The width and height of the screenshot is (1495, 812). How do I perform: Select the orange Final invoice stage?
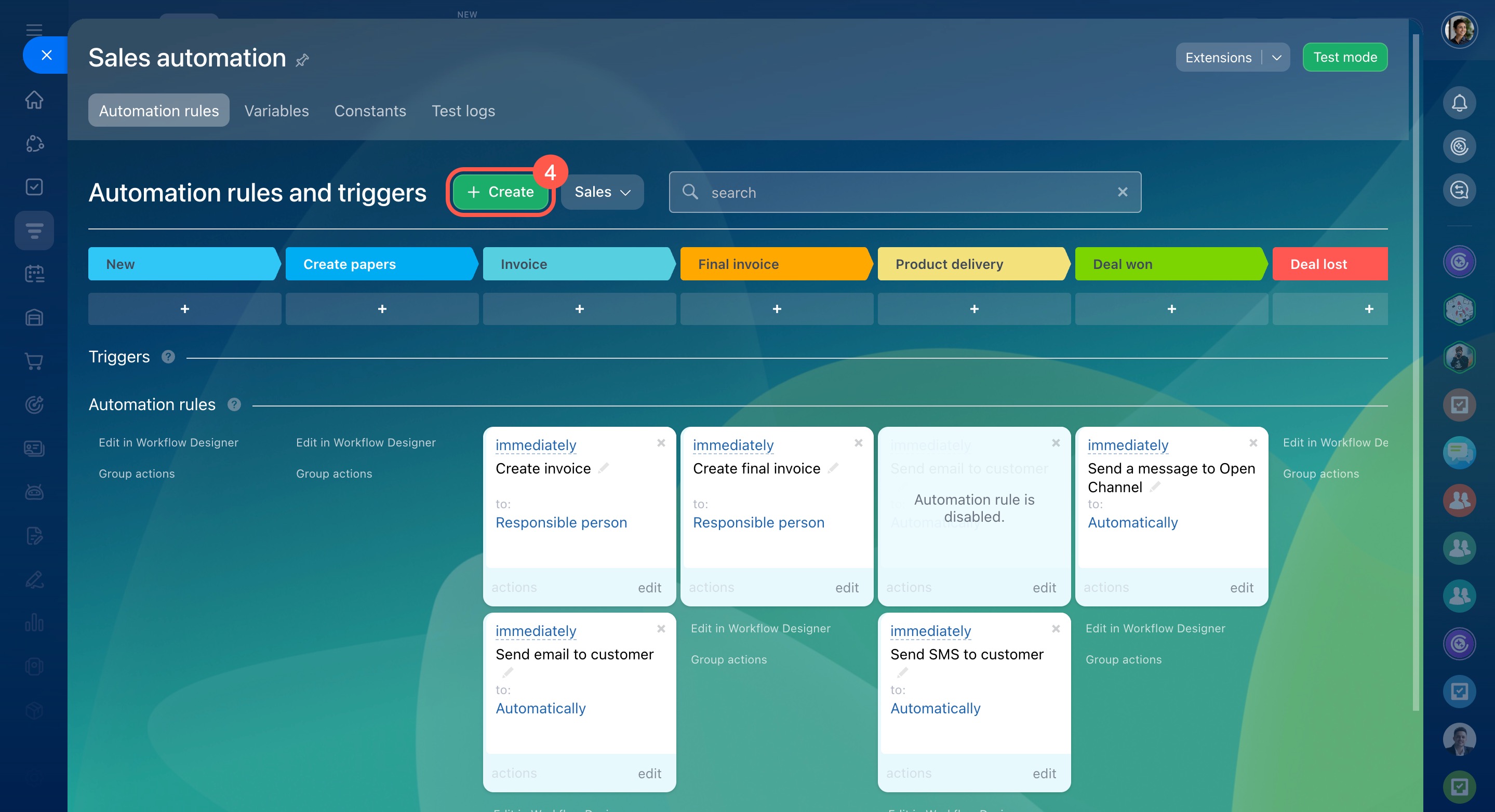[775, 264]
